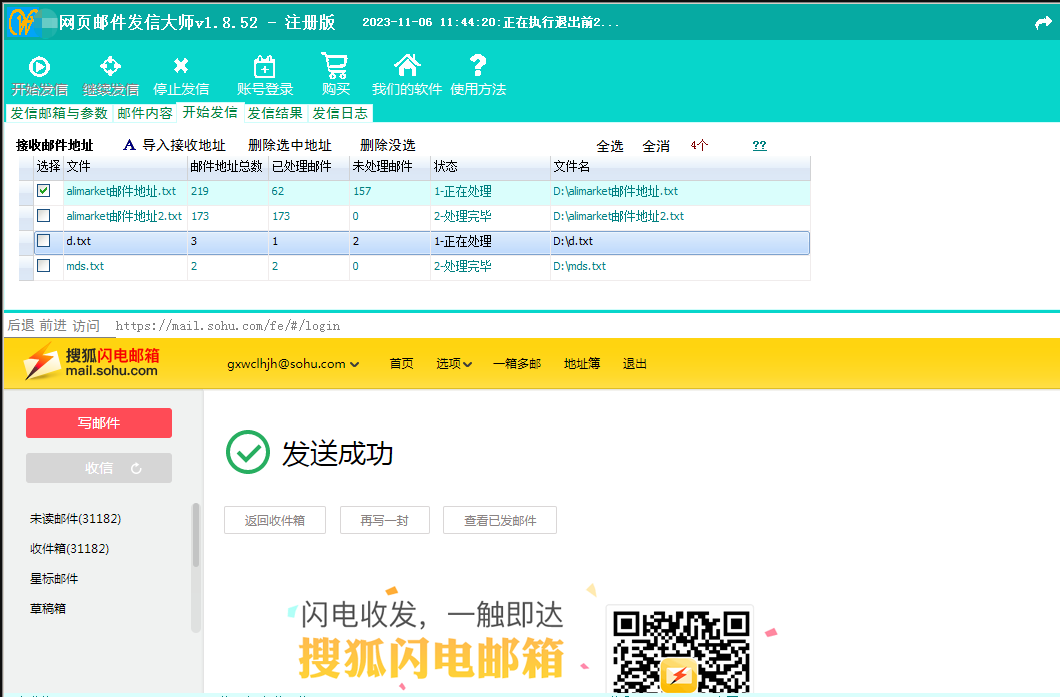Click the 购买 shopping cart icon
This screenshot has height=697, width=1060.
(335, 66)
